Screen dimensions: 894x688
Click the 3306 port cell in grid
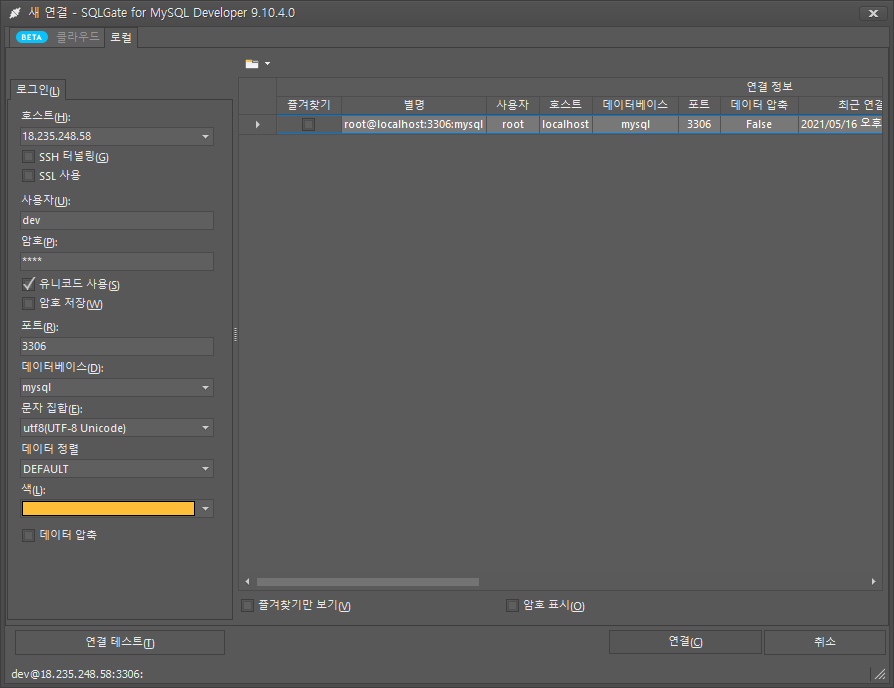699,124
